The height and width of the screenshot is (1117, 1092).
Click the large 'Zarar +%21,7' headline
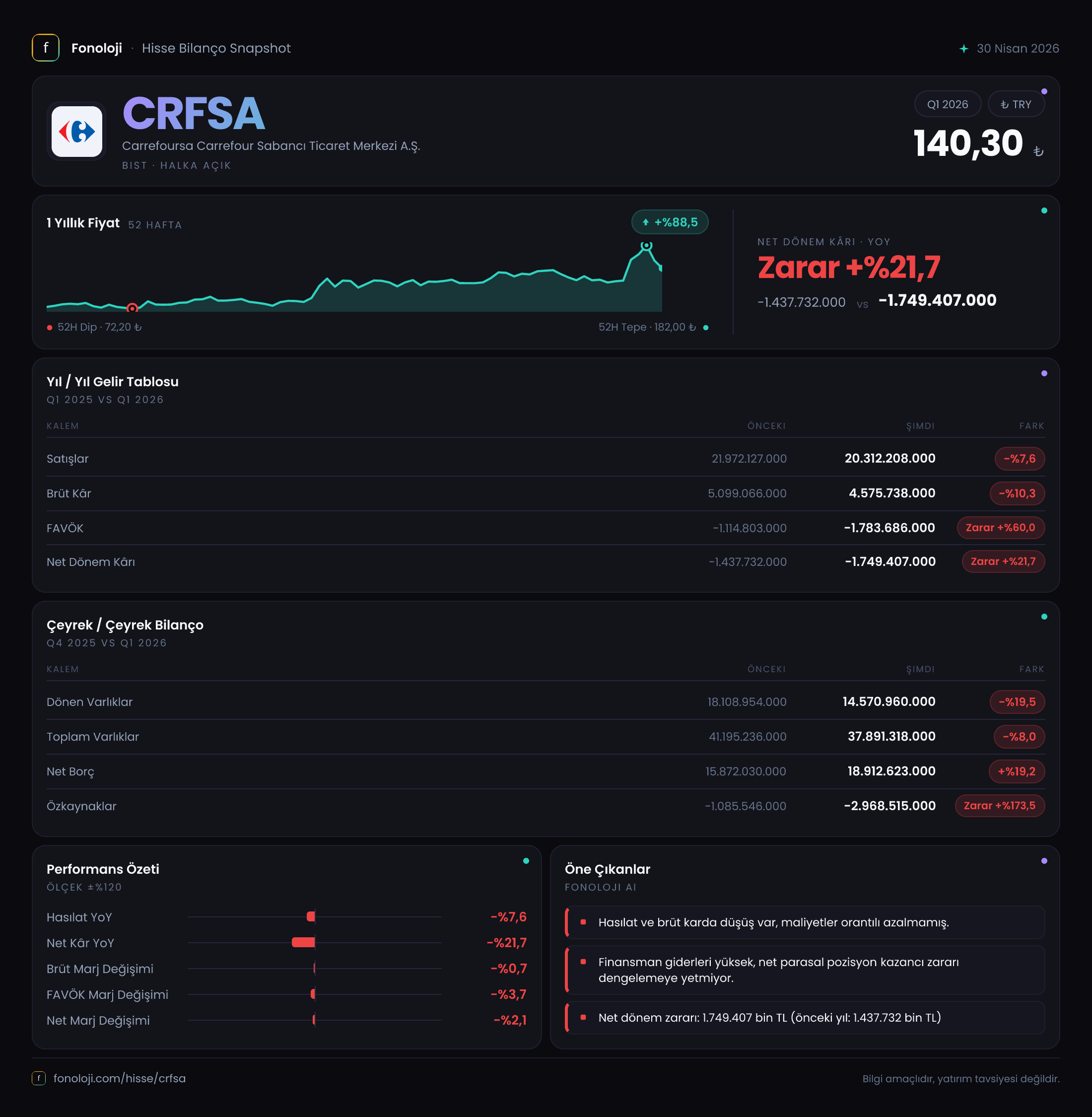849,268
